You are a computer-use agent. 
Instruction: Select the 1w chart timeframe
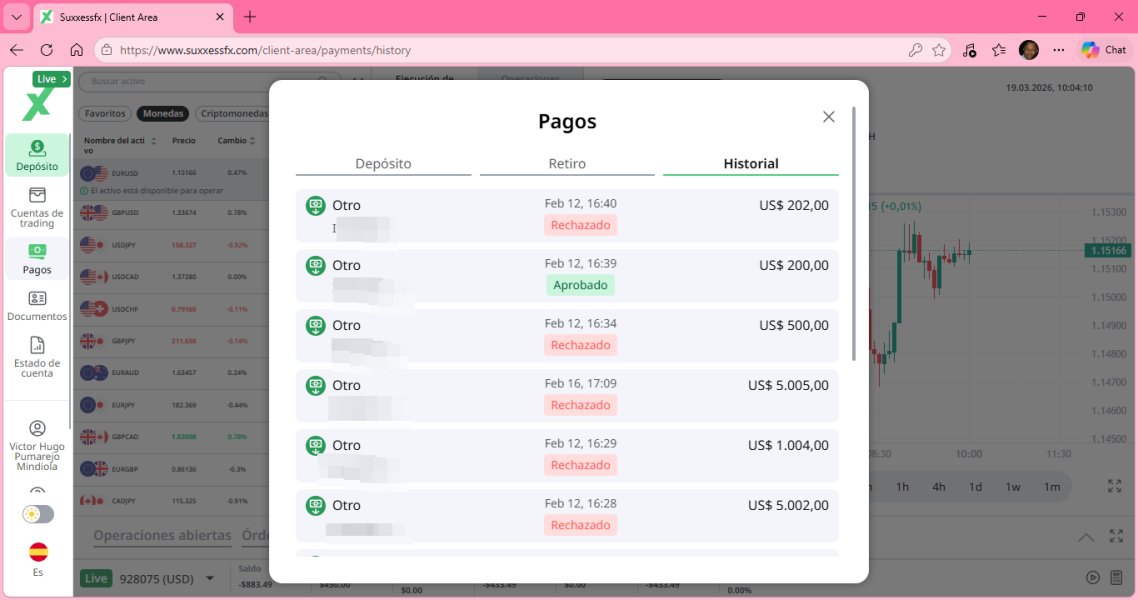pos(1013,487)
